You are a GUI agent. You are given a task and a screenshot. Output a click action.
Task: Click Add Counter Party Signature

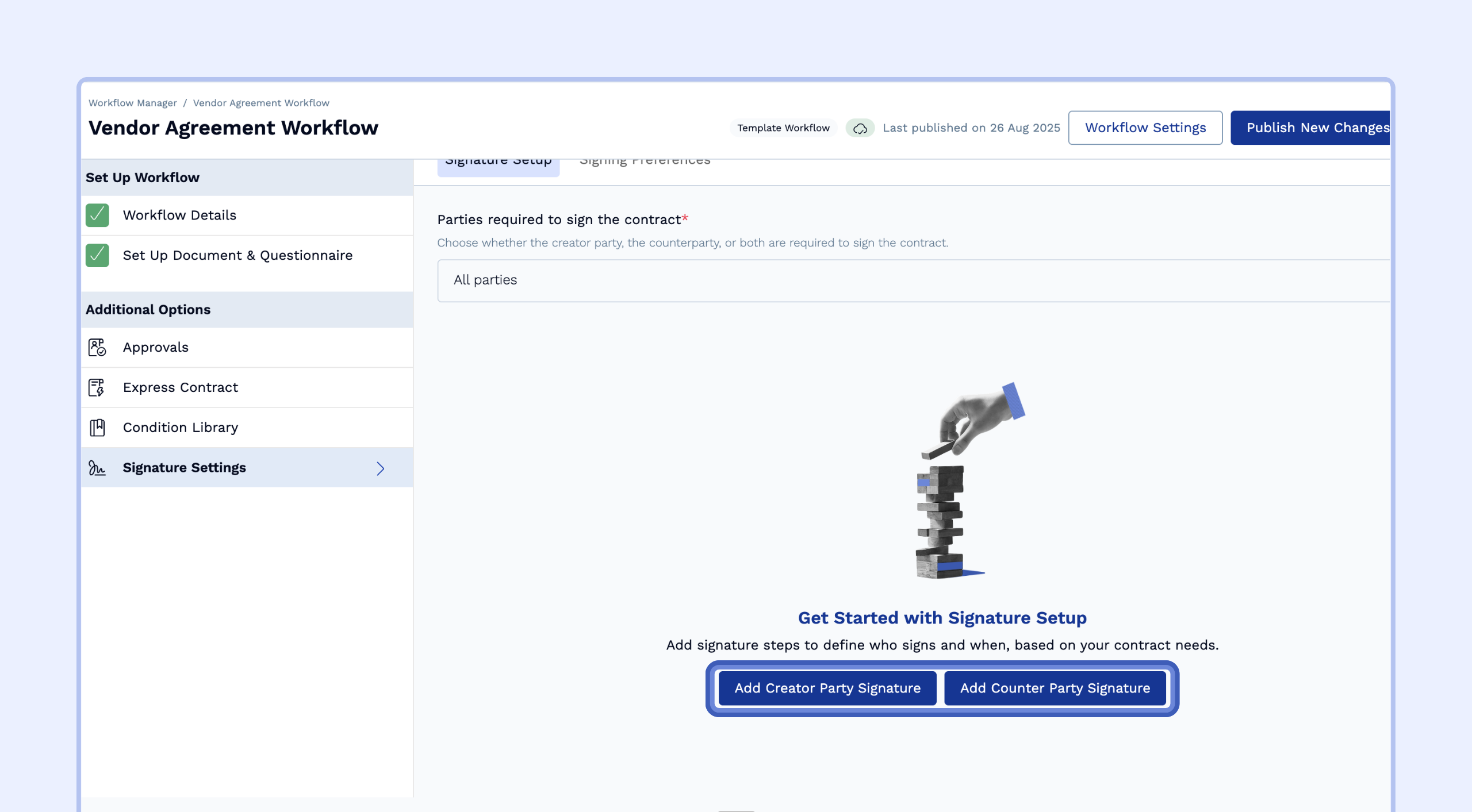[1055, 688]
